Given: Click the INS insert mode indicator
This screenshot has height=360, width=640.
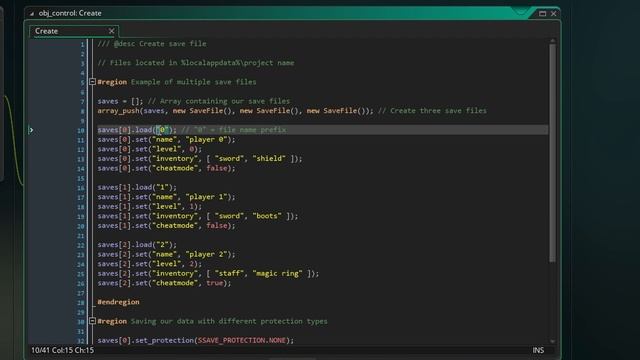Looking at the screenshot, I should (x=538, y=350).
